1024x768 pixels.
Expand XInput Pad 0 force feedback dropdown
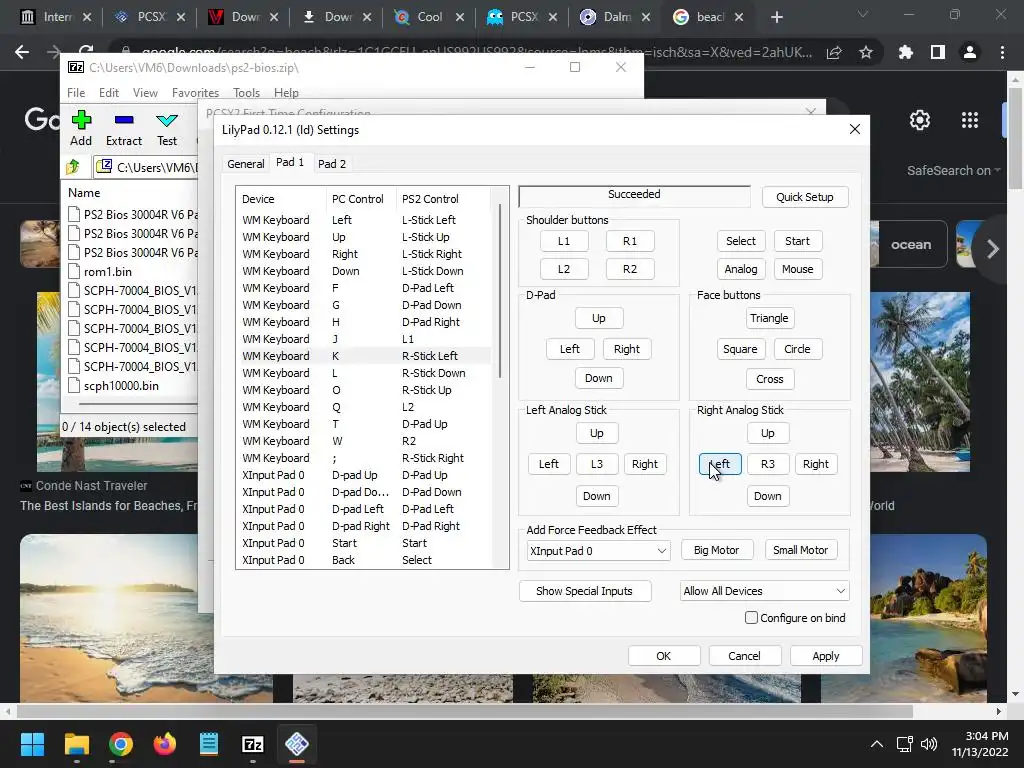click(x=598, y=551)
